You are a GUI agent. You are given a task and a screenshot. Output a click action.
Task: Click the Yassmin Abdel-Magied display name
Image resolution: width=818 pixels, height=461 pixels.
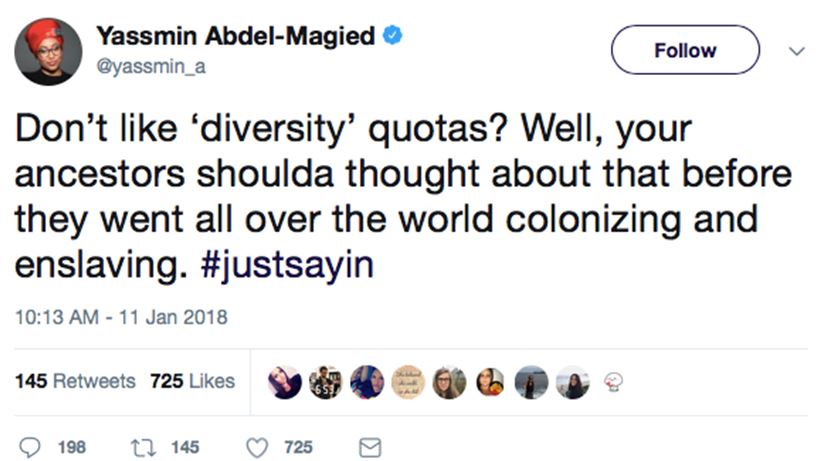click(236, 37)
